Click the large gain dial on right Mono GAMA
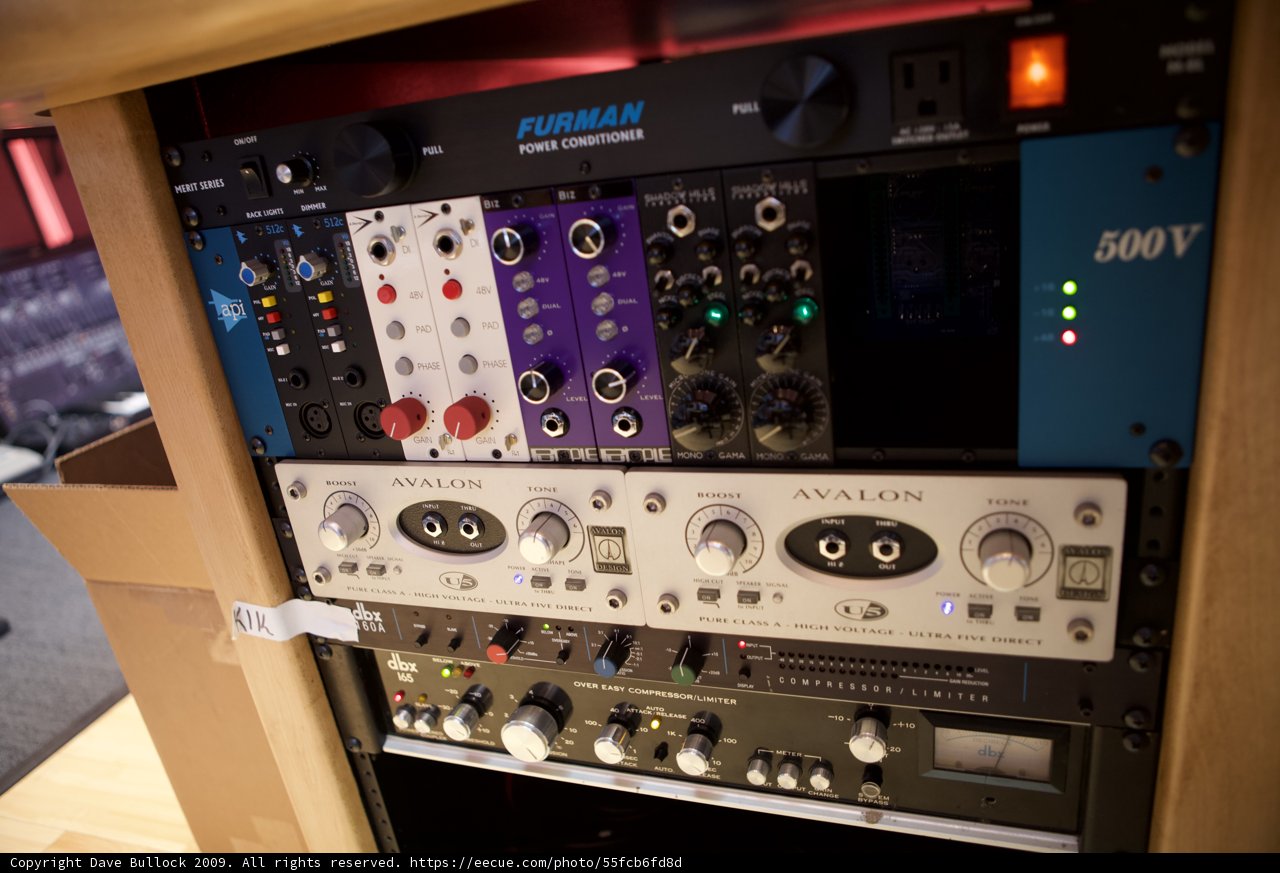1280x873 pixels. (790, 410)
